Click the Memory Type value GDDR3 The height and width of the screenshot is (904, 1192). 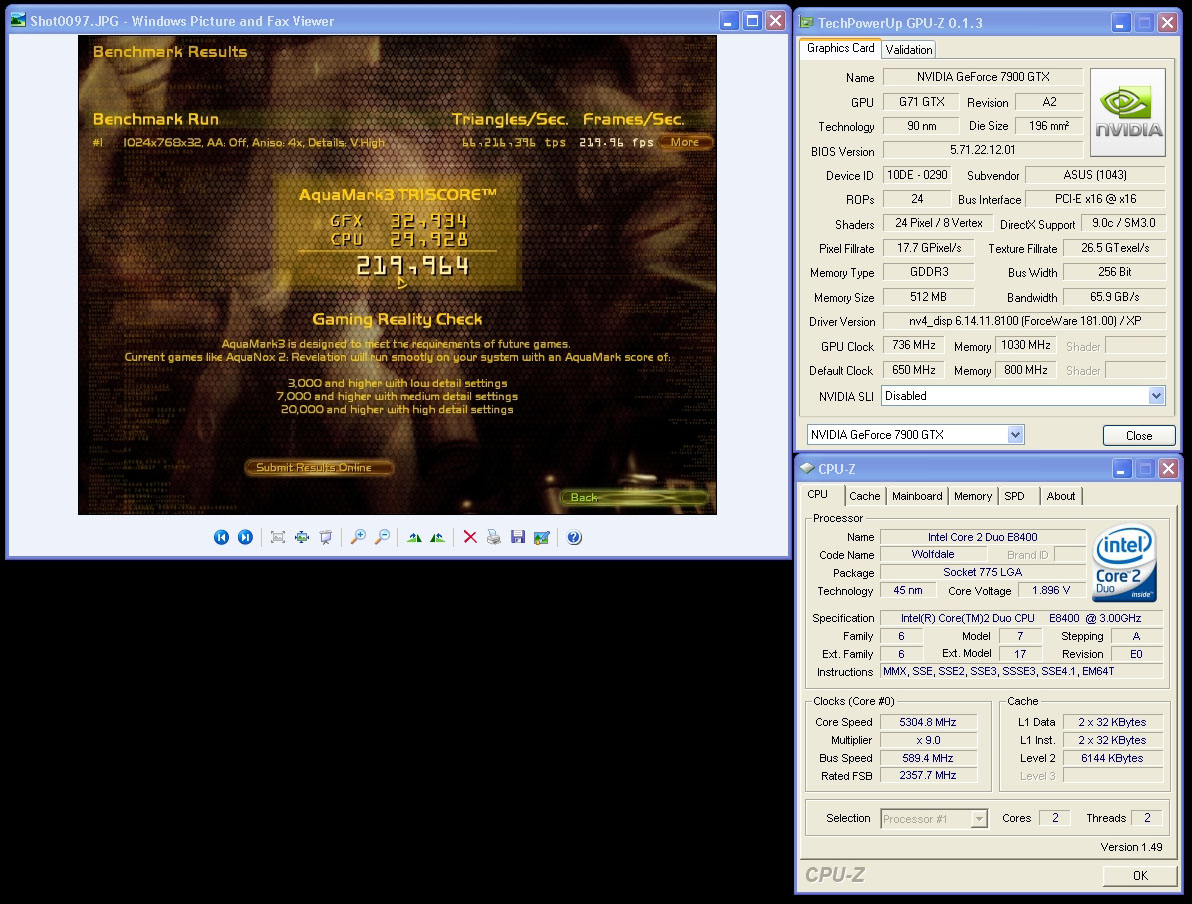click(928, 272)
